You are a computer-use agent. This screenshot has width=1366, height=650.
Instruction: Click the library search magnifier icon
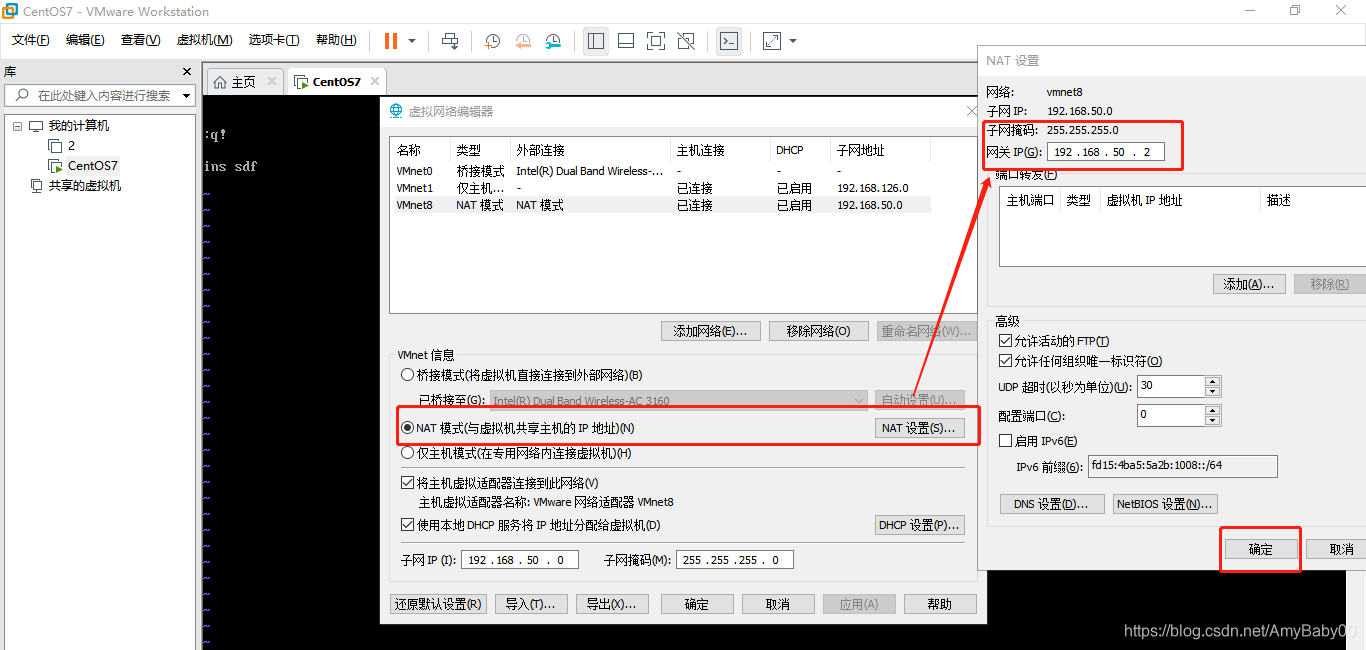pos(21,95)
